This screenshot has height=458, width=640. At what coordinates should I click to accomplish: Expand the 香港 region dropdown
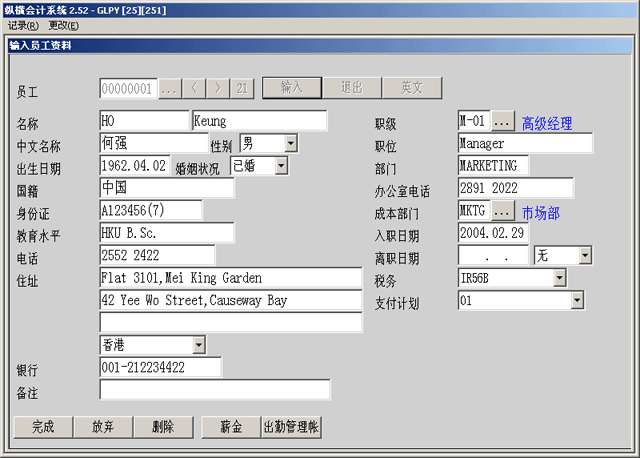(x=199, y=345)
